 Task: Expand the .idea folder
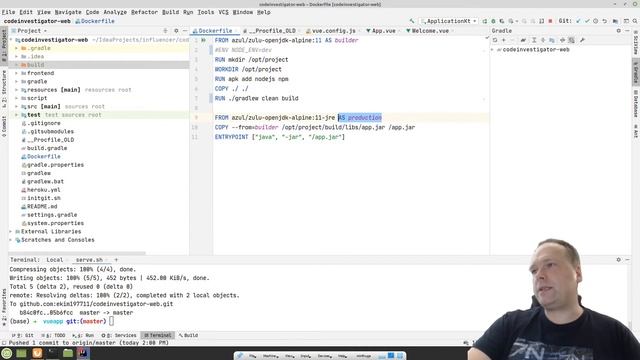pos(17,56)
